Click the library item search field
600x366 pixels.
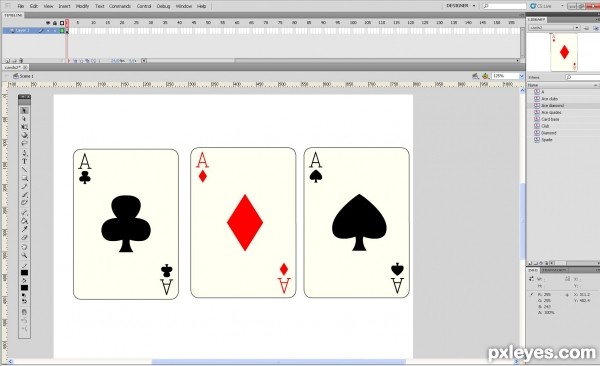pos(582,77)
